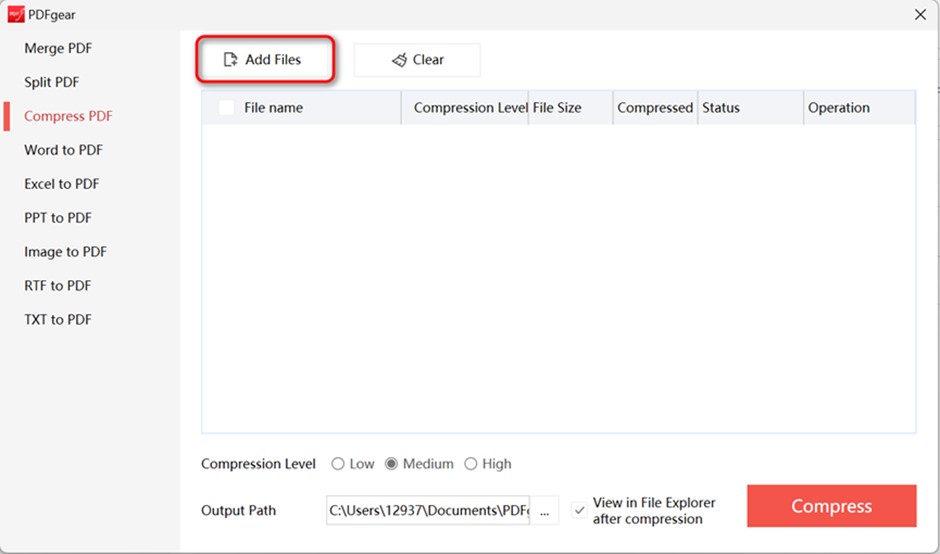Open Image to PDF converter
The height and width of the screenshot is (554, 940).
click(65, 252)
